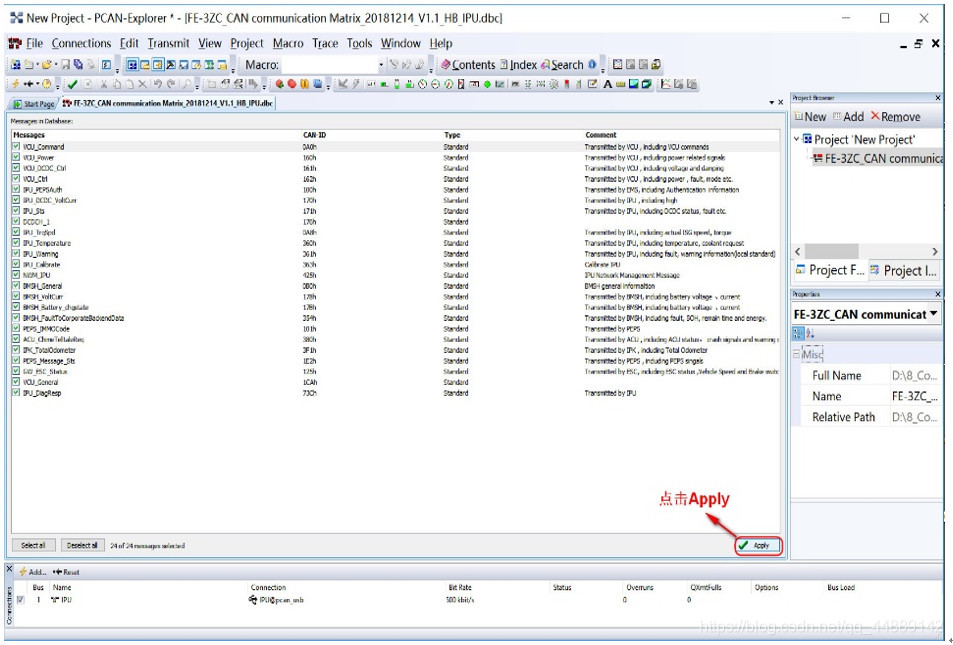Click New in Project Browser
The image size is (953, 645).
pos(810,117)
